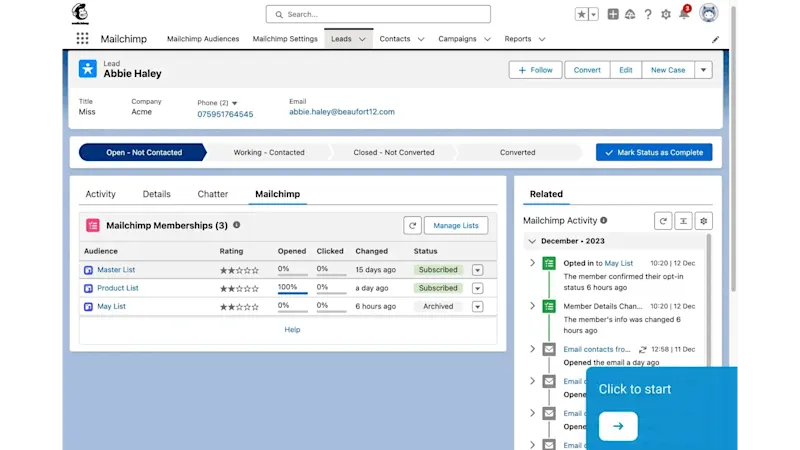
Task: Select the Mailchimp record tab
Action: tap(278, 194)
